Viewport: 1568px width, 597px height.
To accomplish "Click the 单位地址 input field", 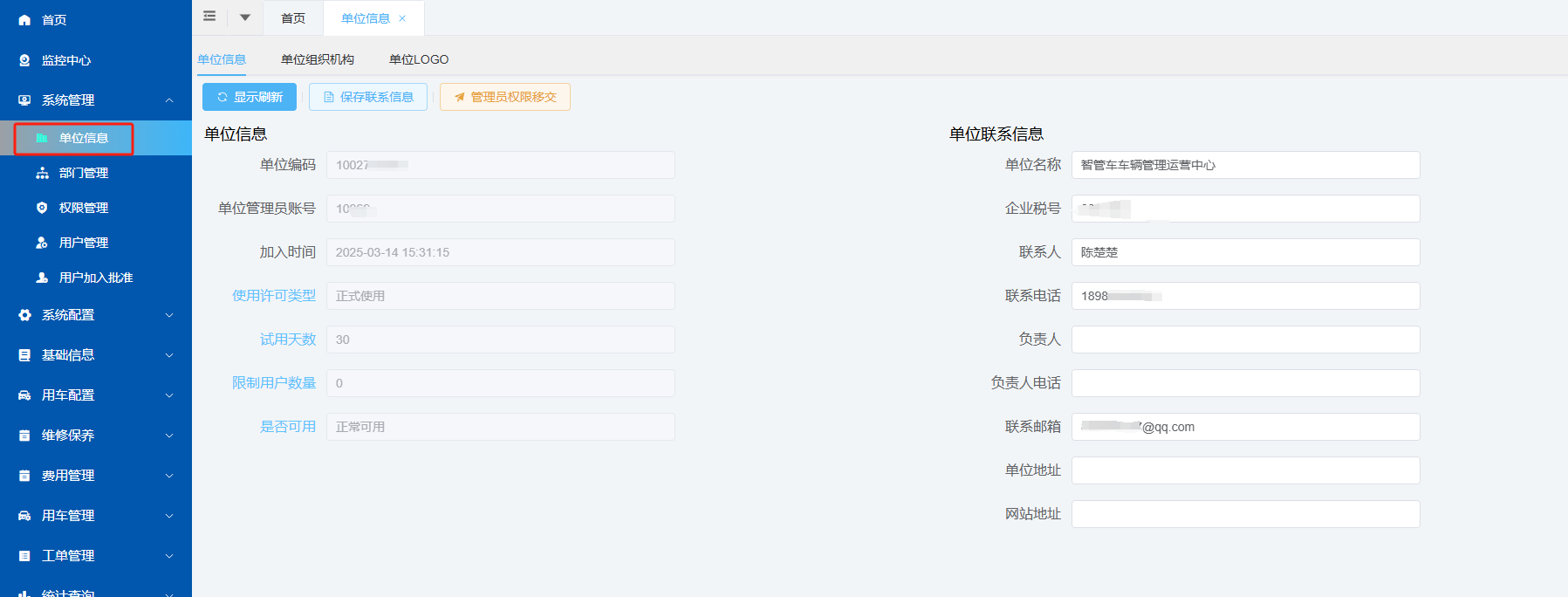I will tap(1245, 470).
